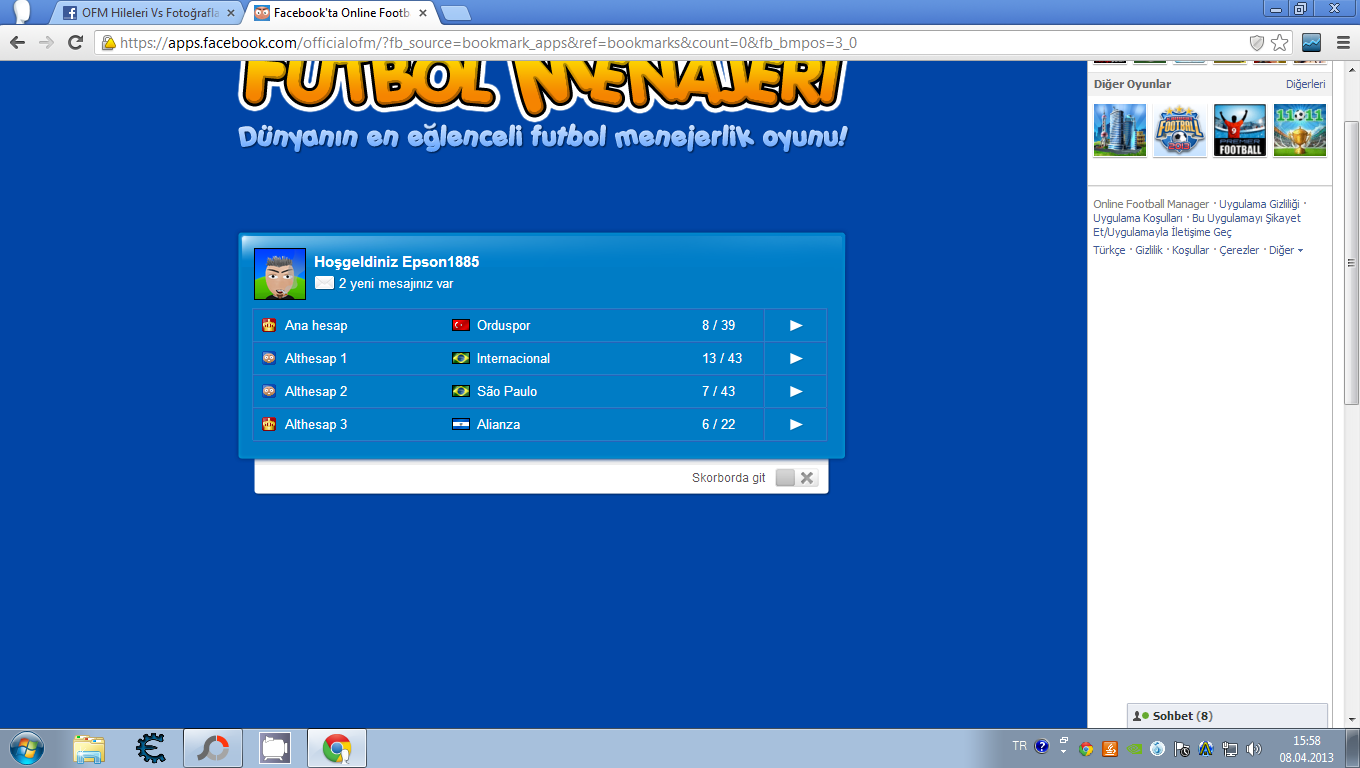Open the Althesap 1 arrow for Internacional
The image size is (1360, 768).
coord(796,358)
